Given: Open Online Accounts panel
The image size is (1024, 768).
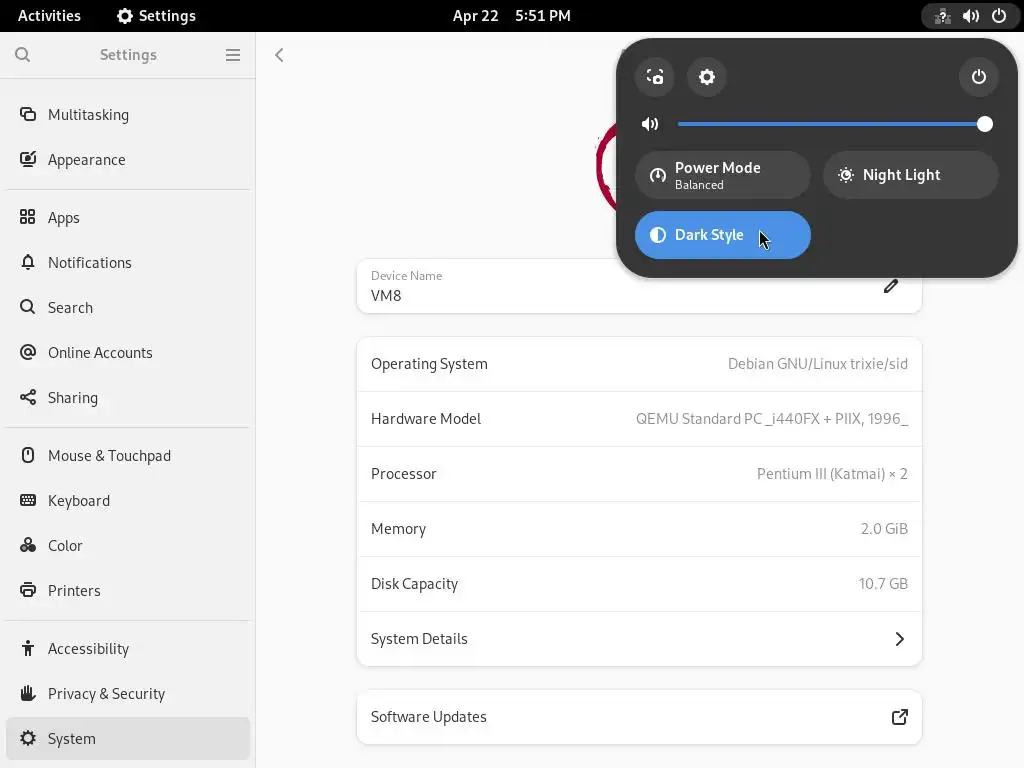Looking at the screenshot, I should coord(128,353).
